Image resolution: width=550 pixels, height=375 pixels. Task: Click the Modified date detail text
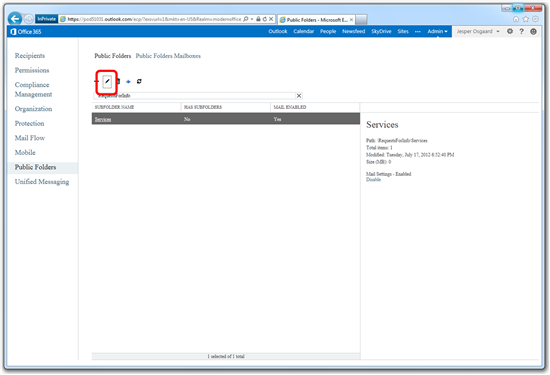[410, 155]
